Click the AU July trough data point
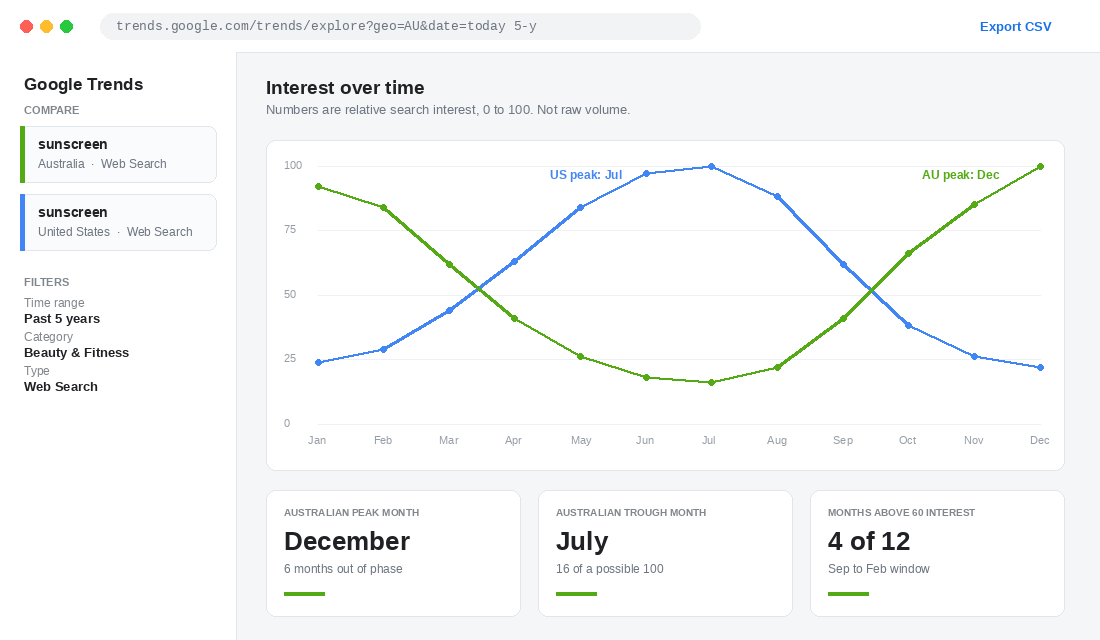Viewport: 1100px width, 640px height. tap(711, 382)
